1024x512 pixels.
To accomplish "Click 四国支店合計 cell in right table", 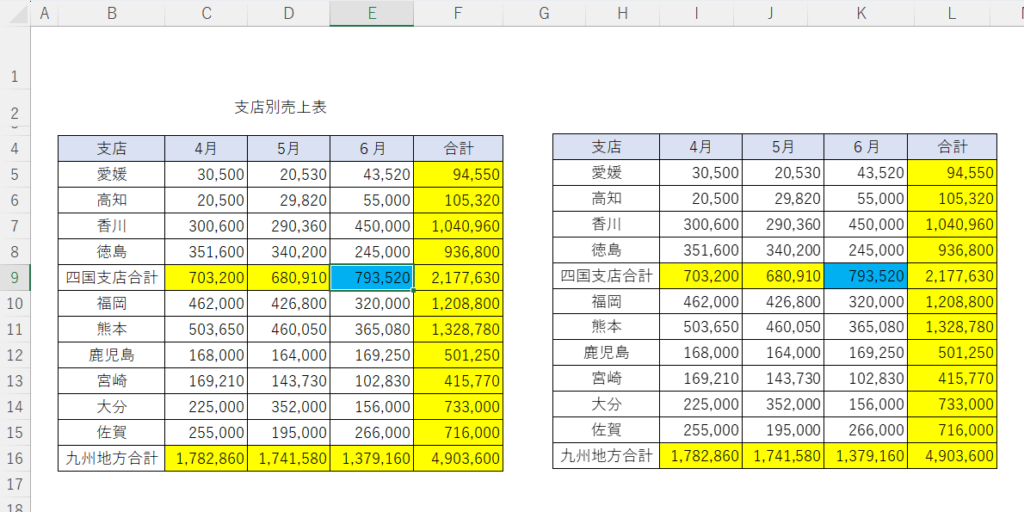I will click(x=606, y=276).
